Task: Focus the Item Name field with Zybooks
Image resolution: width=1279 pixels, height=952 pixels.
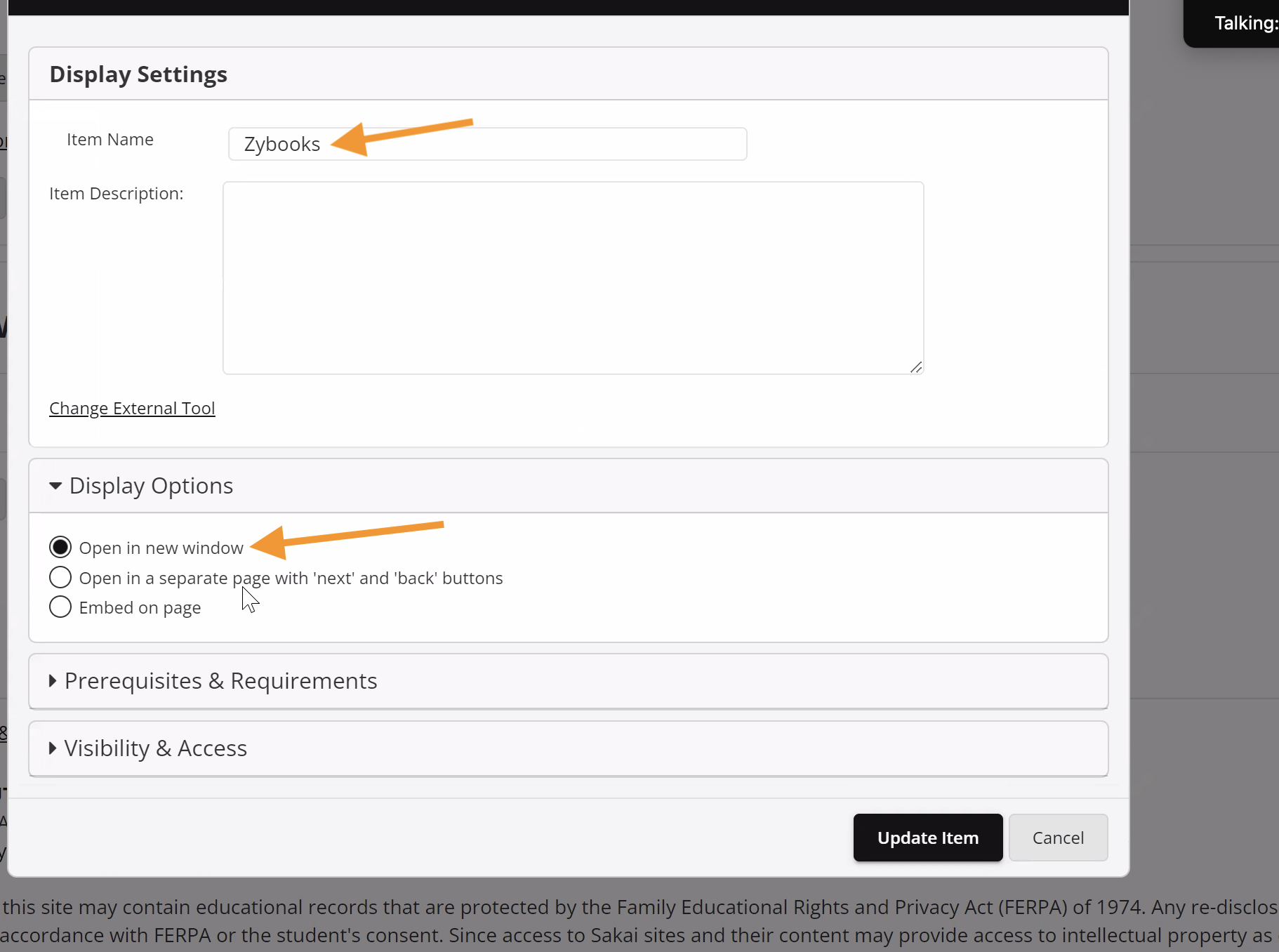Action: [487, 144]
